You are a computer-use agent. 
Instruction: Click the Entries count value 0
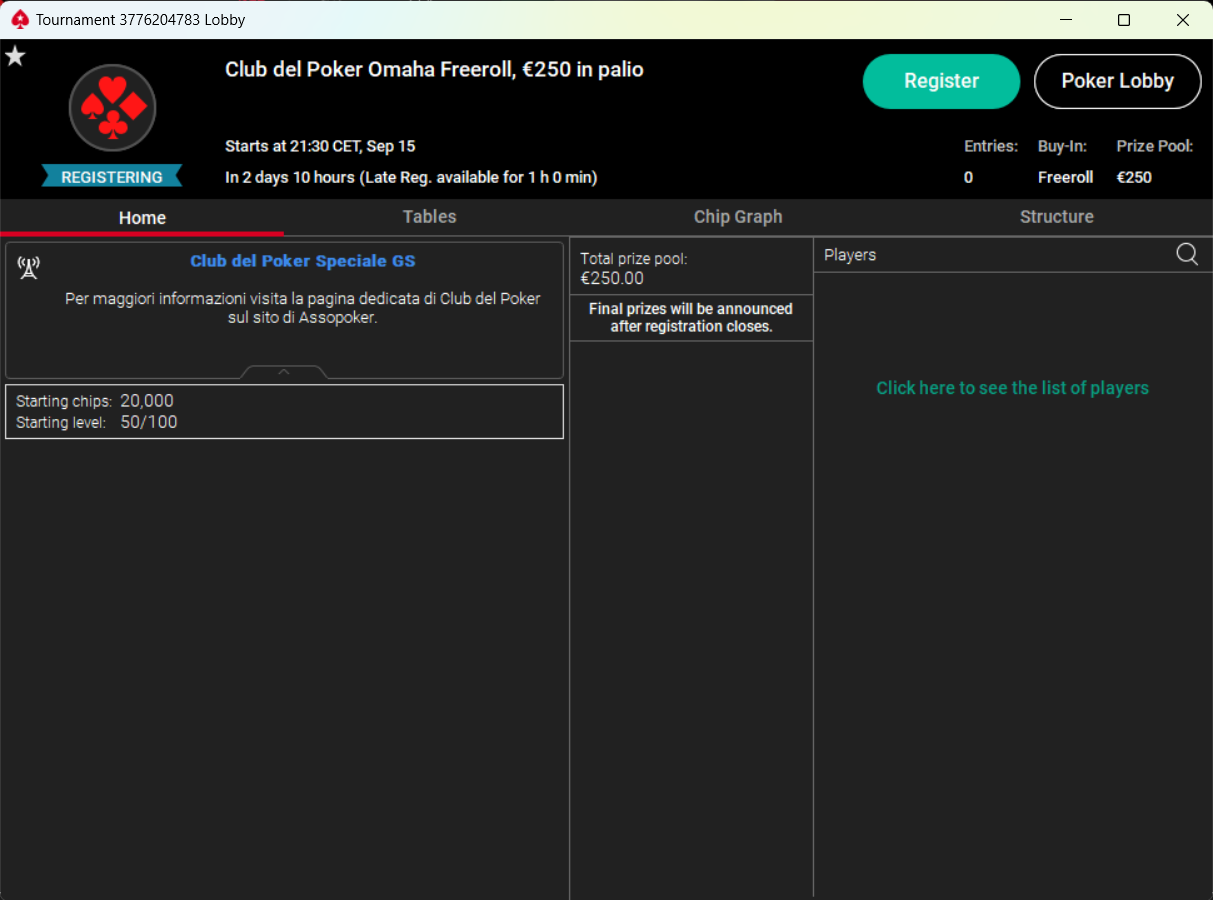968,177
